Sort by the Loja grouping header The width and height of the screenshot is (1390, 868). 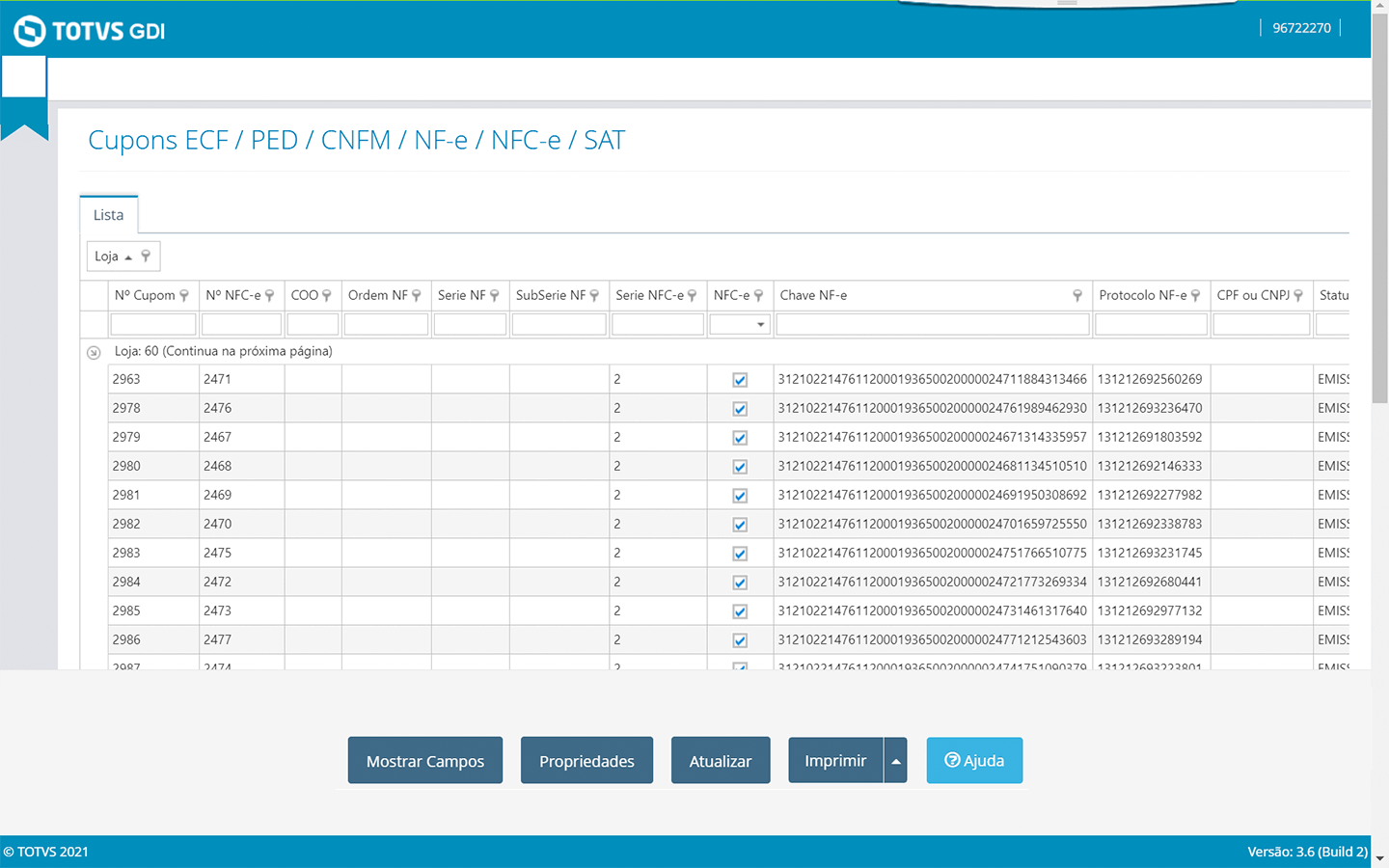(112, 257)
